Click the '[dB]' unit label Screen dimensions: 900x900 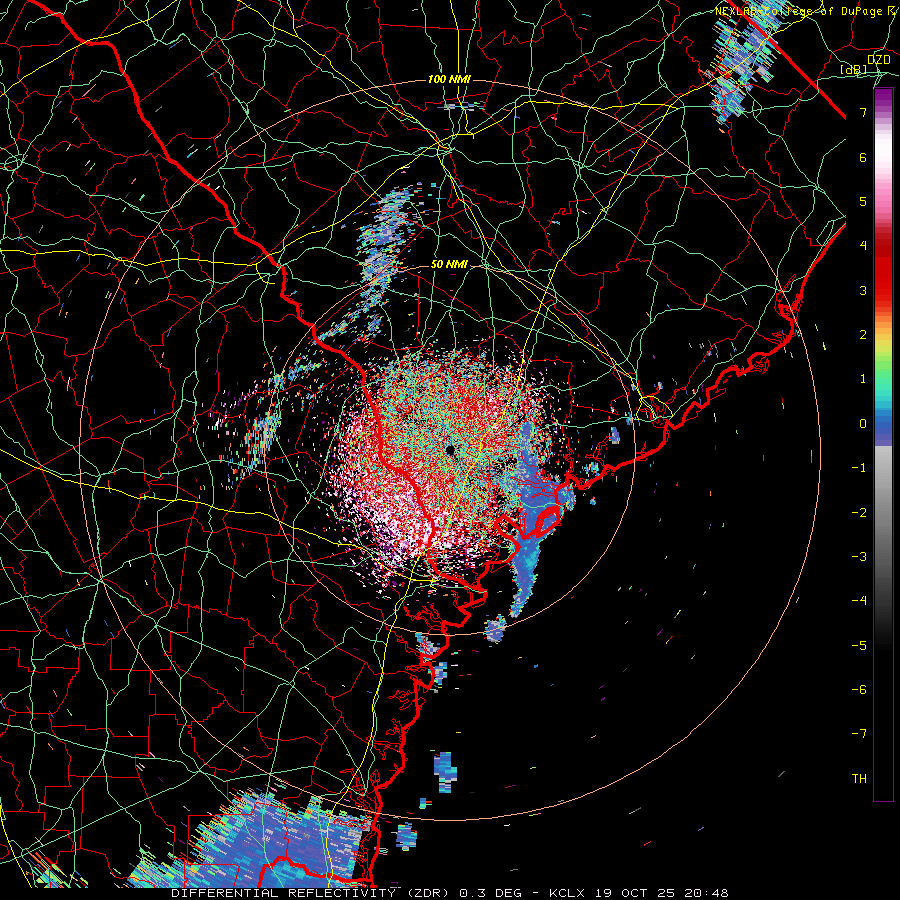pos(854,69)
